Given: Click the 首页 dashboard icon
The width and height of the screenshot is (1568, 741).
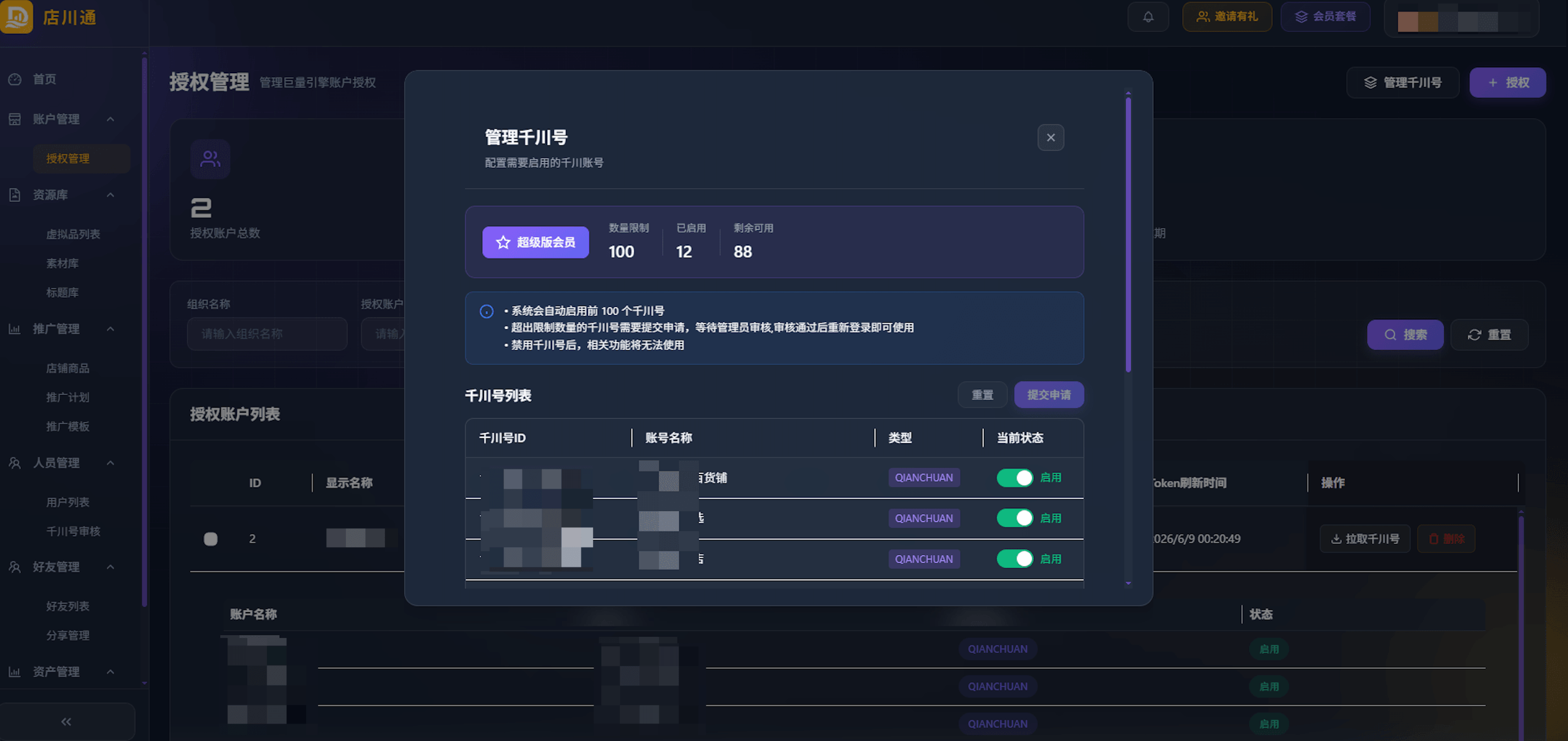Looking at the screenshot, I should [15, 79].
